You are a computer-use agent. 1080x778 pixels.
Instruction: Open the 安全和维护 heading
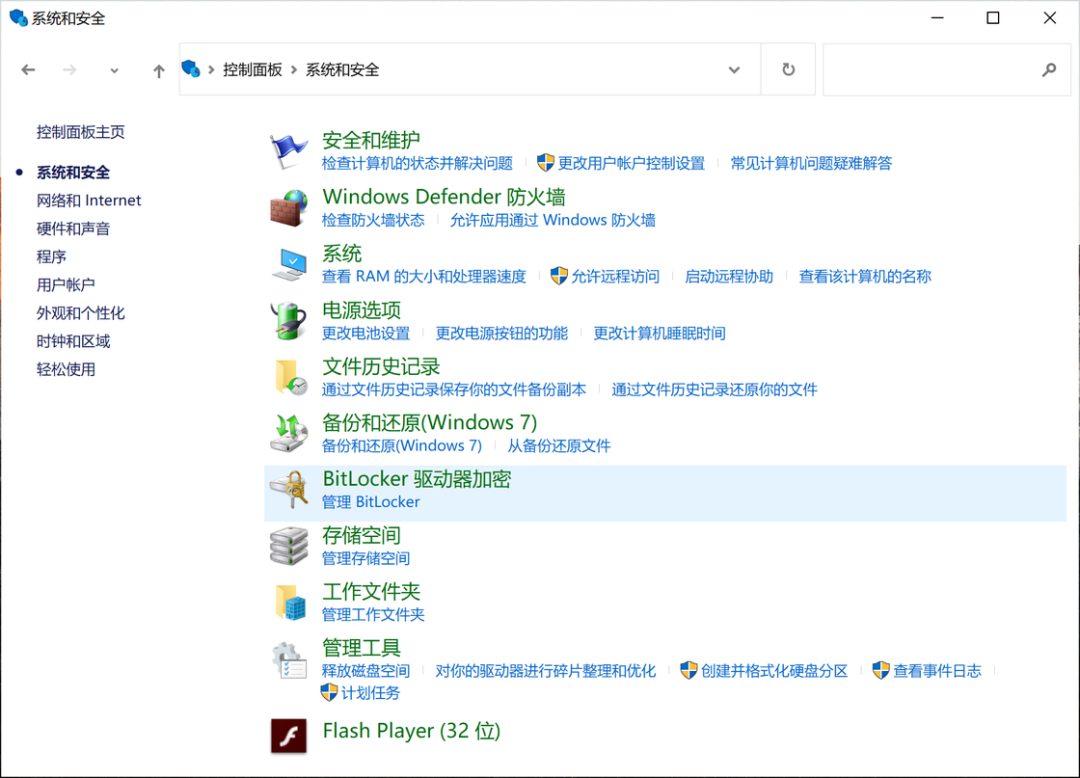point(371,140)
